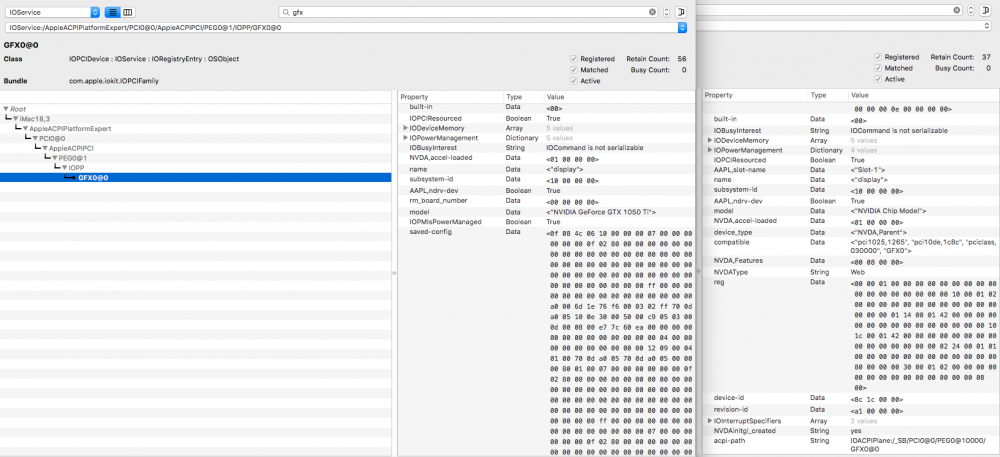Collapse the AppleACPIPCI tree node
The height and width of the screenshot is (457, 1000).
[x=45, y=148]
